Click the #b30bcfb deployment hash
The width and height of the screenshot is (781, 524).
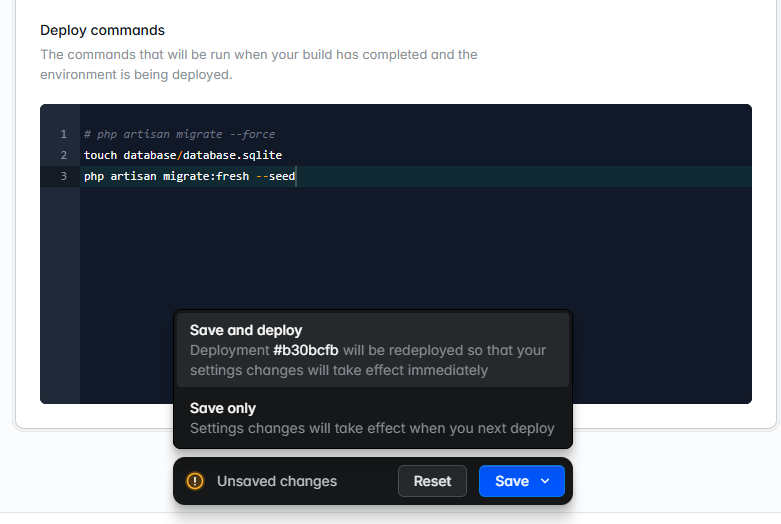tap(306, 350)
